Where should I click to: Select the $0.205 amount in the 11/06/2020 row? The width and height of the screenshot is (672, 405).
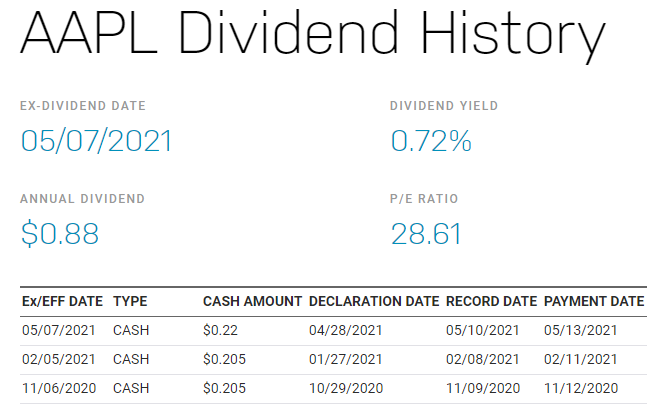[x=225, y=388]
